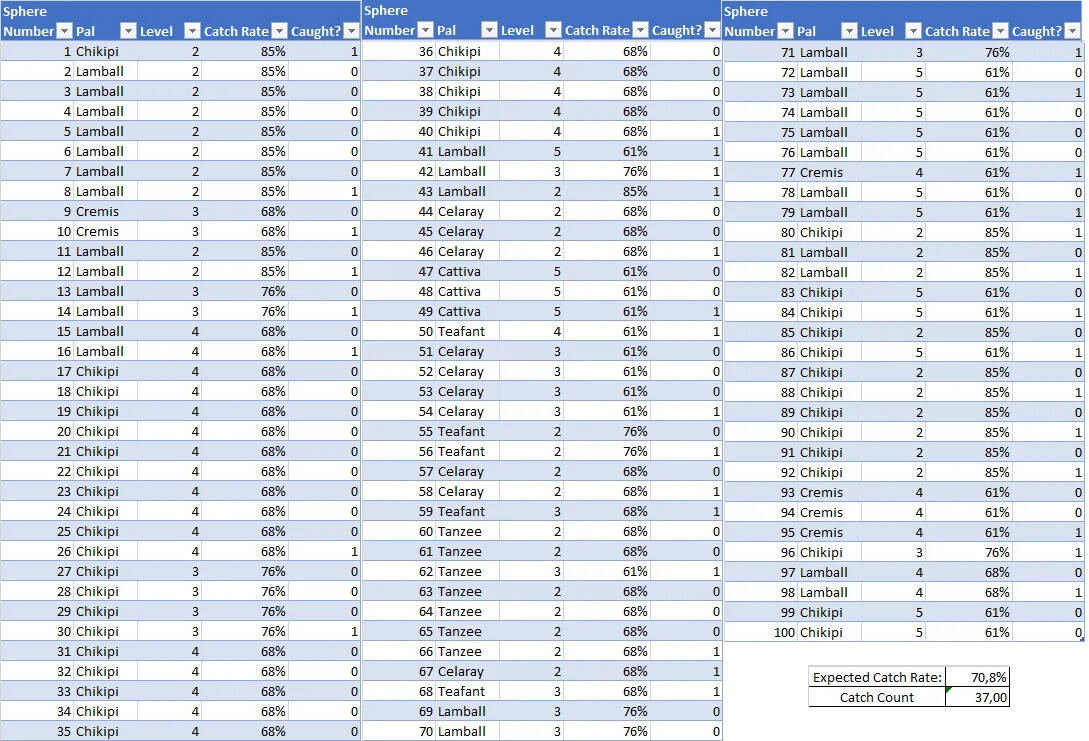
Task: Open Level filter in middle table
Action: pyautogui.click(x=553, y=30)
